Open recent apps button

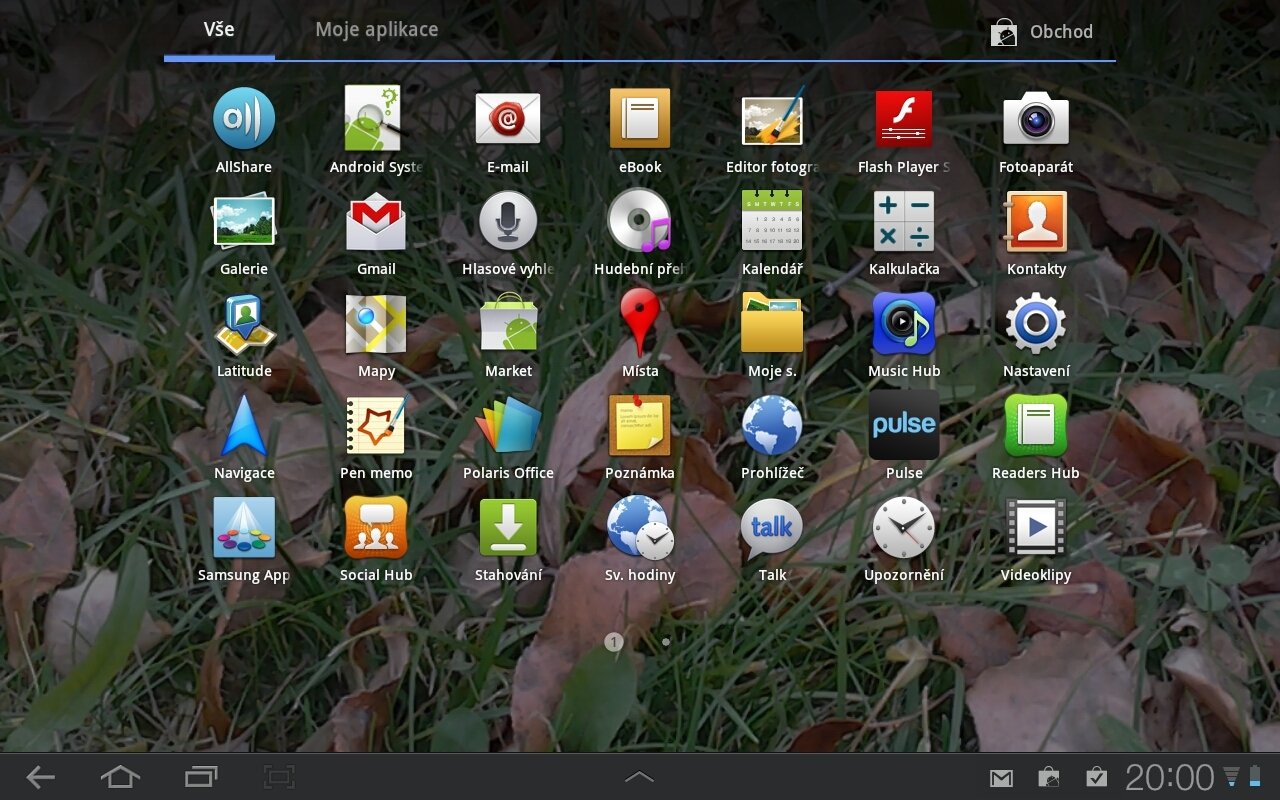(x=201, y=777)
